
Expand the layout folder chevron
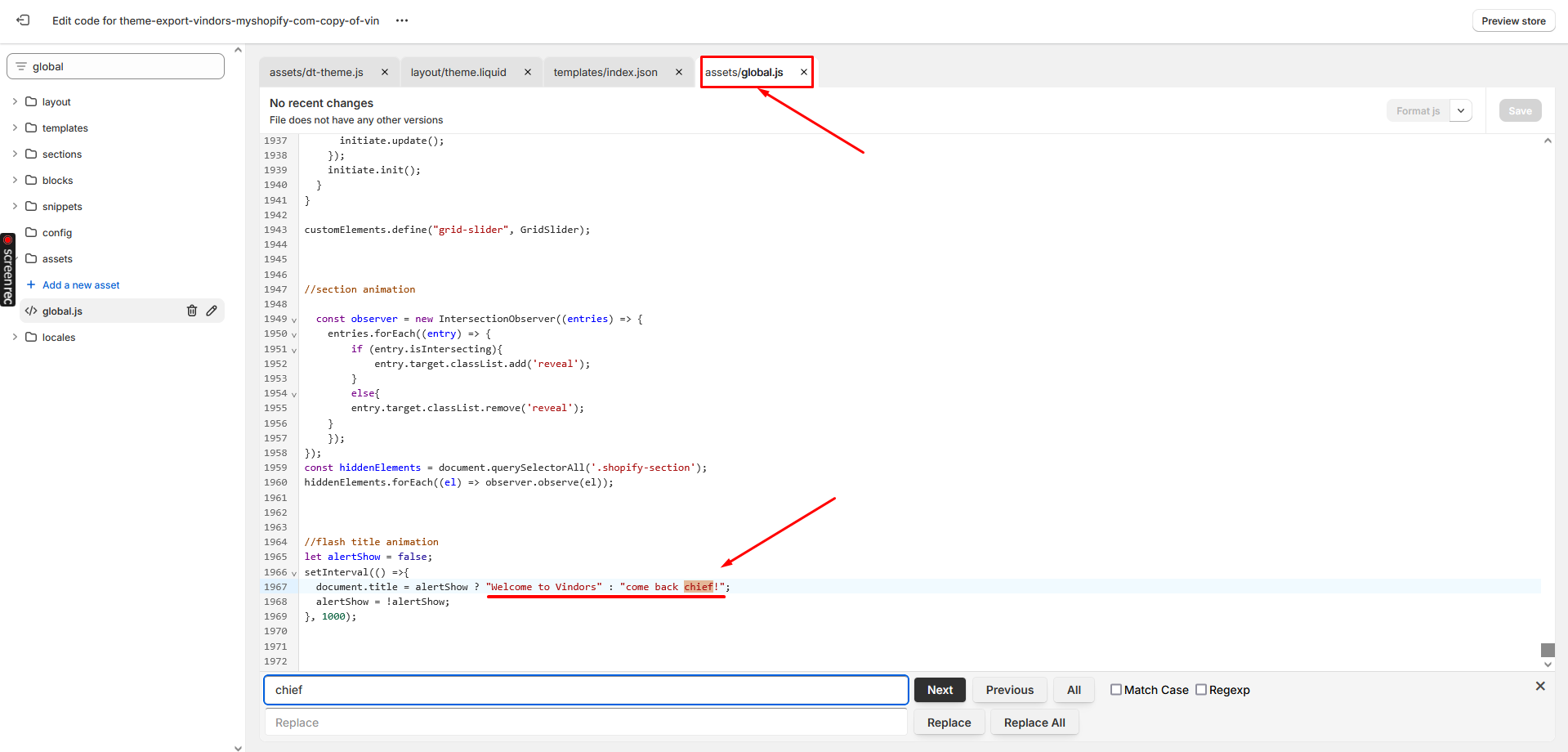click(15, 101)
